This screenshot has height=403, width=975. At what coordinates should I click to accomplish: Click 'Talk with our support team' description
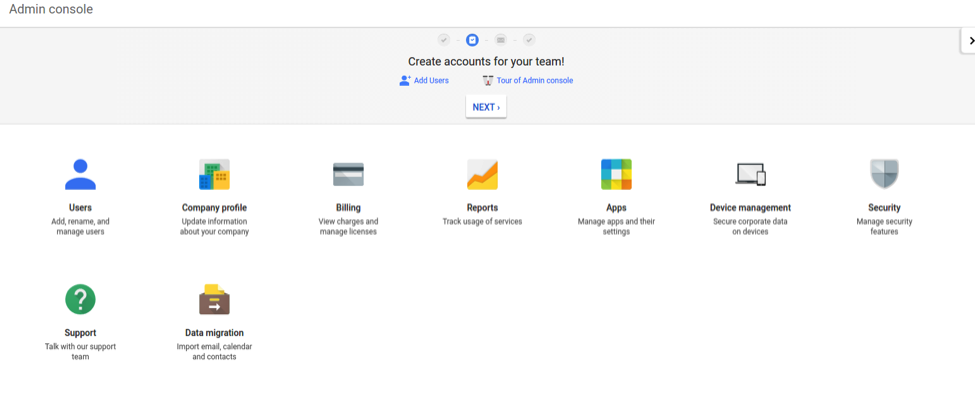80,351
